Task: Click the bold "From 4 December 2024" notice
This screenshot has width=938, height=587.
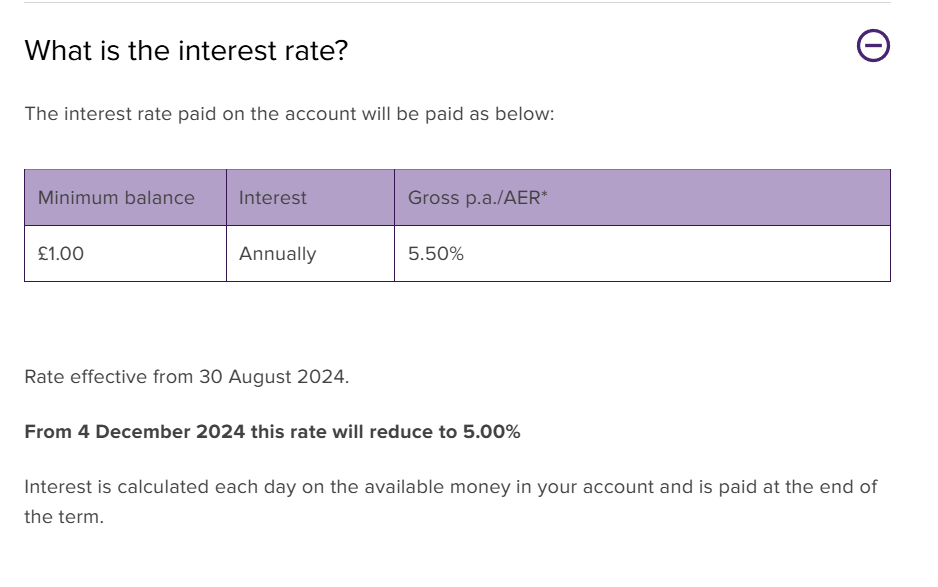Action: point(272,432)
